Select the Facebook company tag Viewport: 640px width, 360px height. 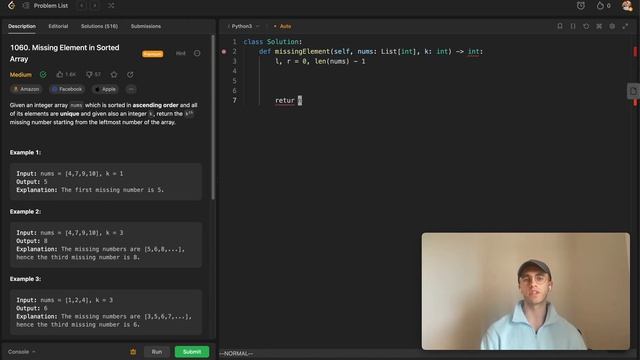point(67,89)
